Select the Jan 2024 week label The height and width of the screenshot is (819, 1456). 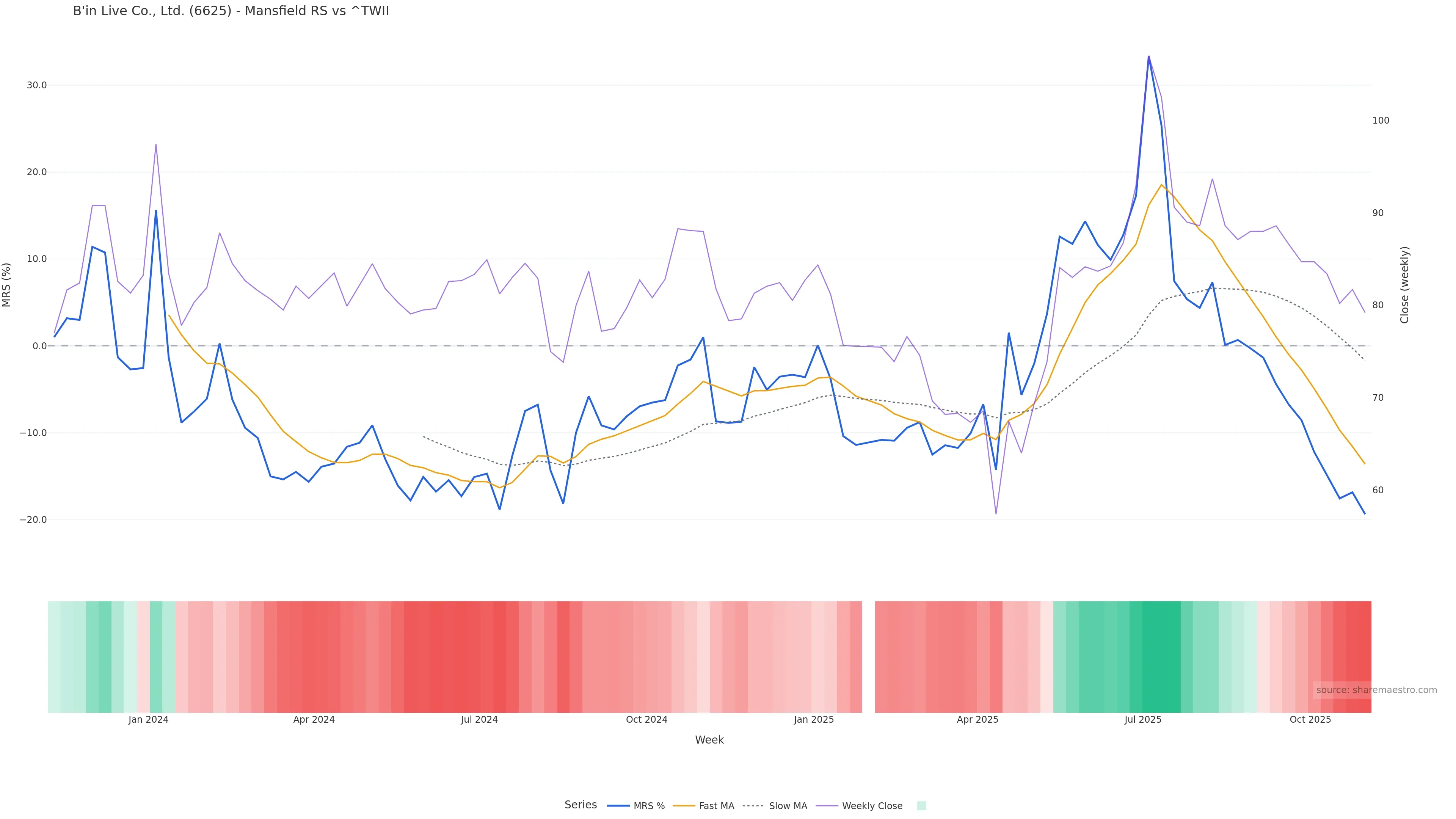click(148, 720)
